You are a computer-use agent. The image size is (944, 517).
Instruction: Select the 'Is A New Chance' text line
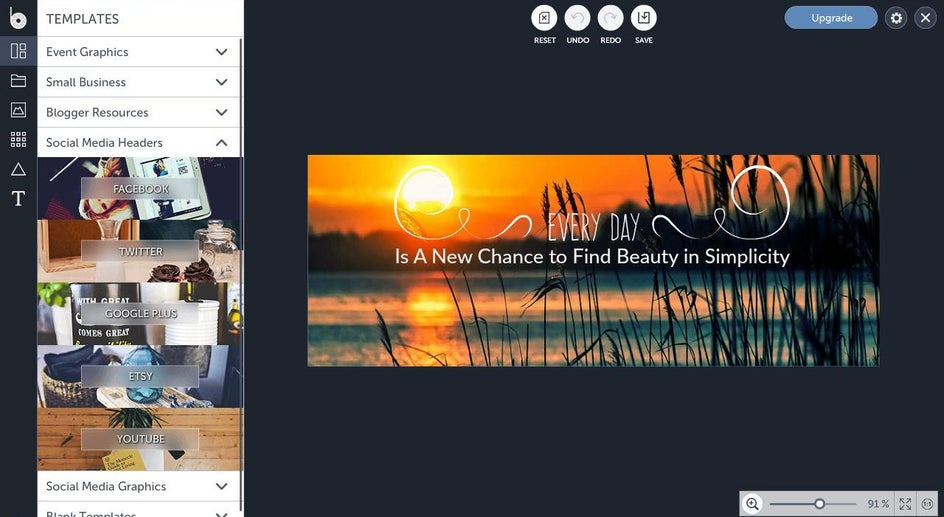(x=592, y=256)
